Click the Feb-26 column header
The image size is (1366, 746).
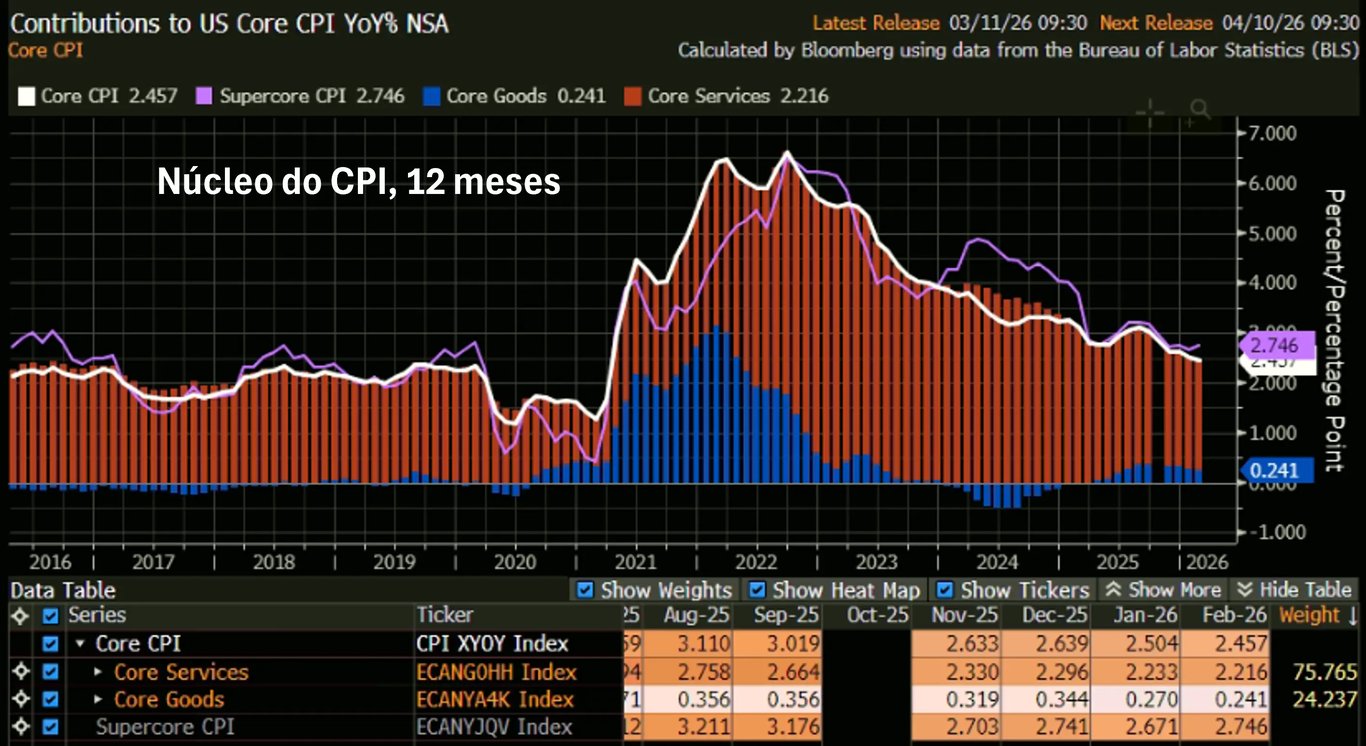click(x=1237, y=615)
